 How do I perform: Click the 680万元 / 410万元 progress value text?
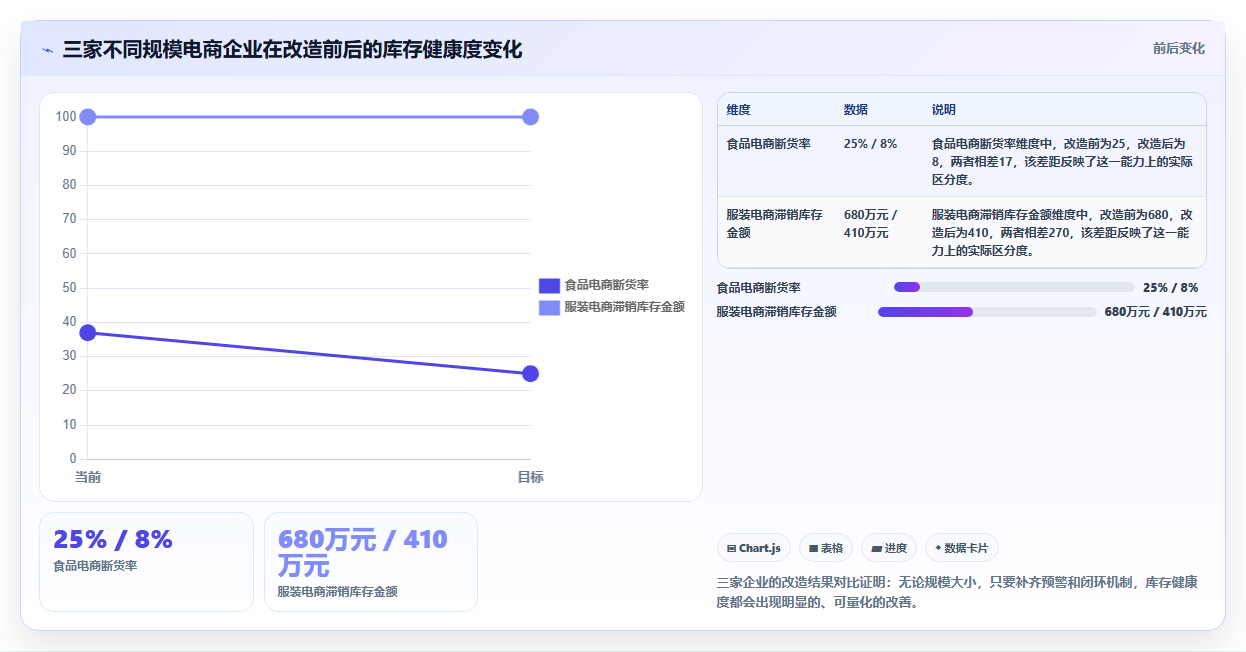point(1155,312)
